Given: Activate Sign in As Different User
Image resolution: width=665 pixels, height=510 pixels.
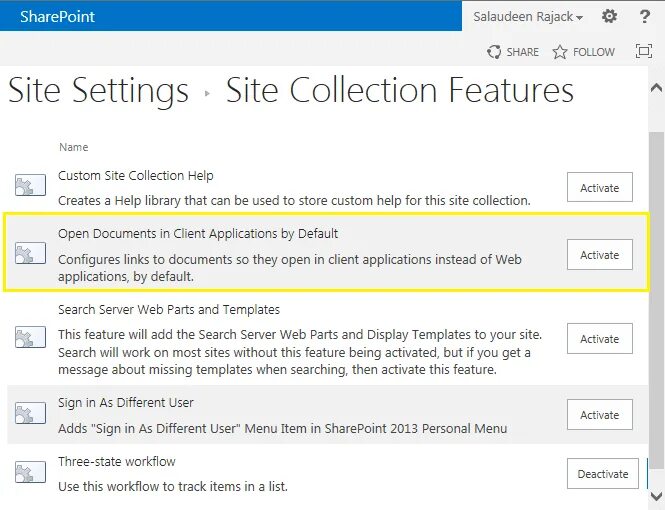Looking at the screenshot, I should pos(600,415).
